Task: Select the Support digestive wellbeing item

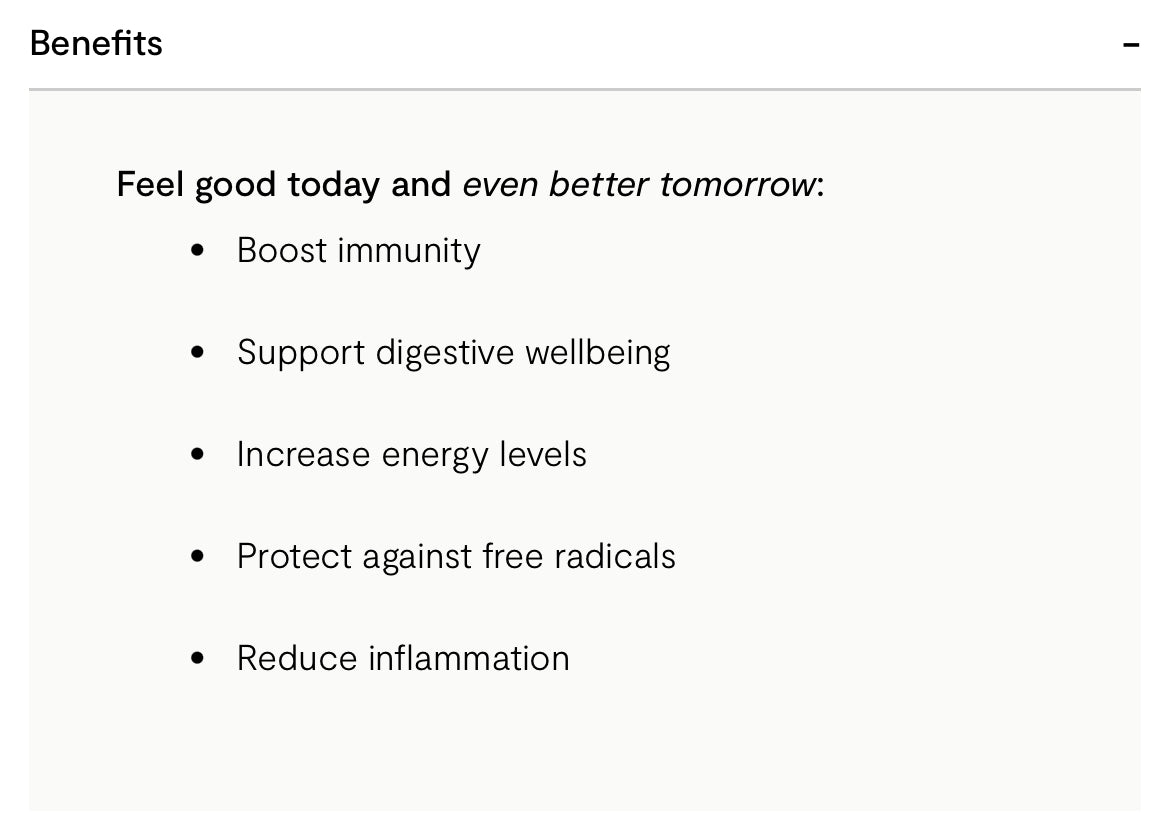Action: [x=453, y=352]
